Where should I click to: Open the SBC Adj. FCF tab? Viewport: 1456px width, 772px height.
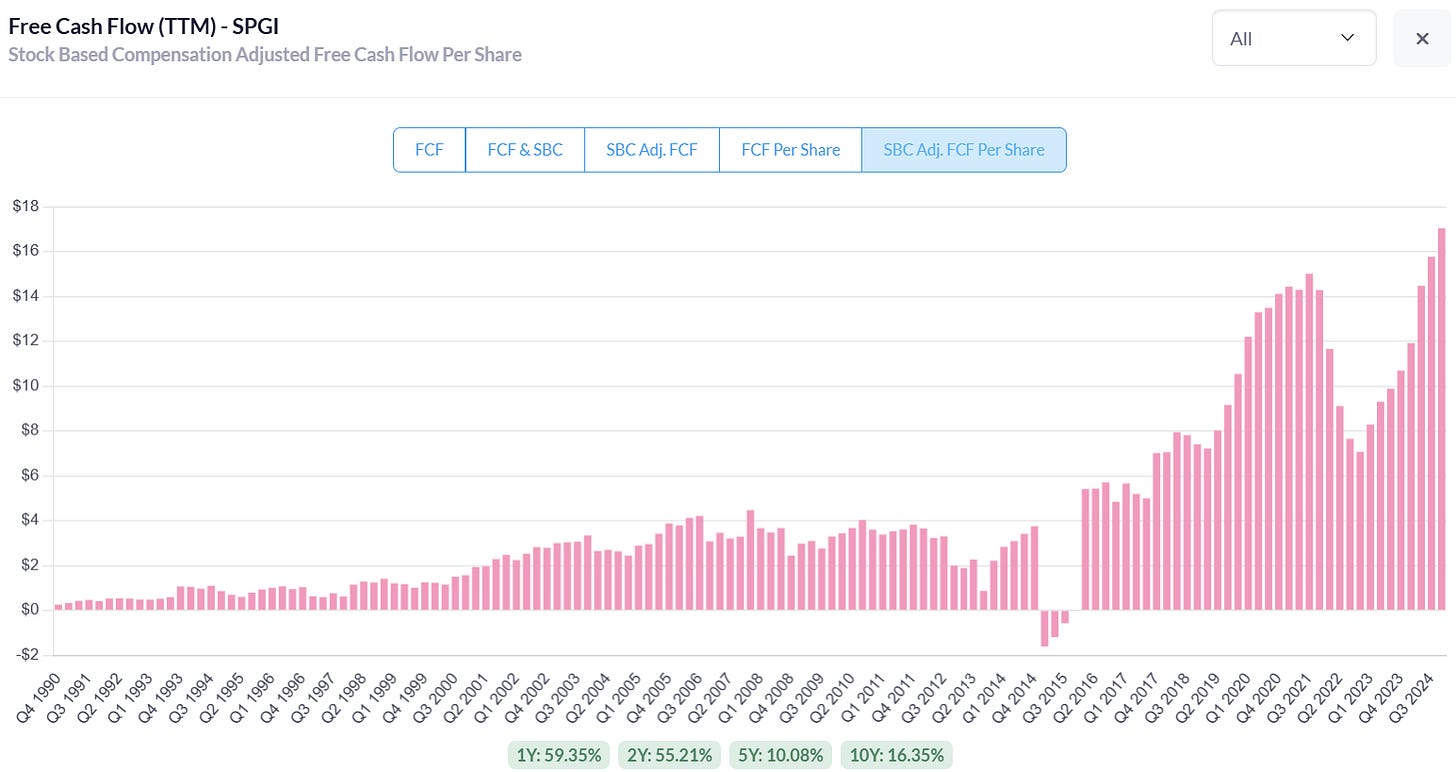coord(652,150)
